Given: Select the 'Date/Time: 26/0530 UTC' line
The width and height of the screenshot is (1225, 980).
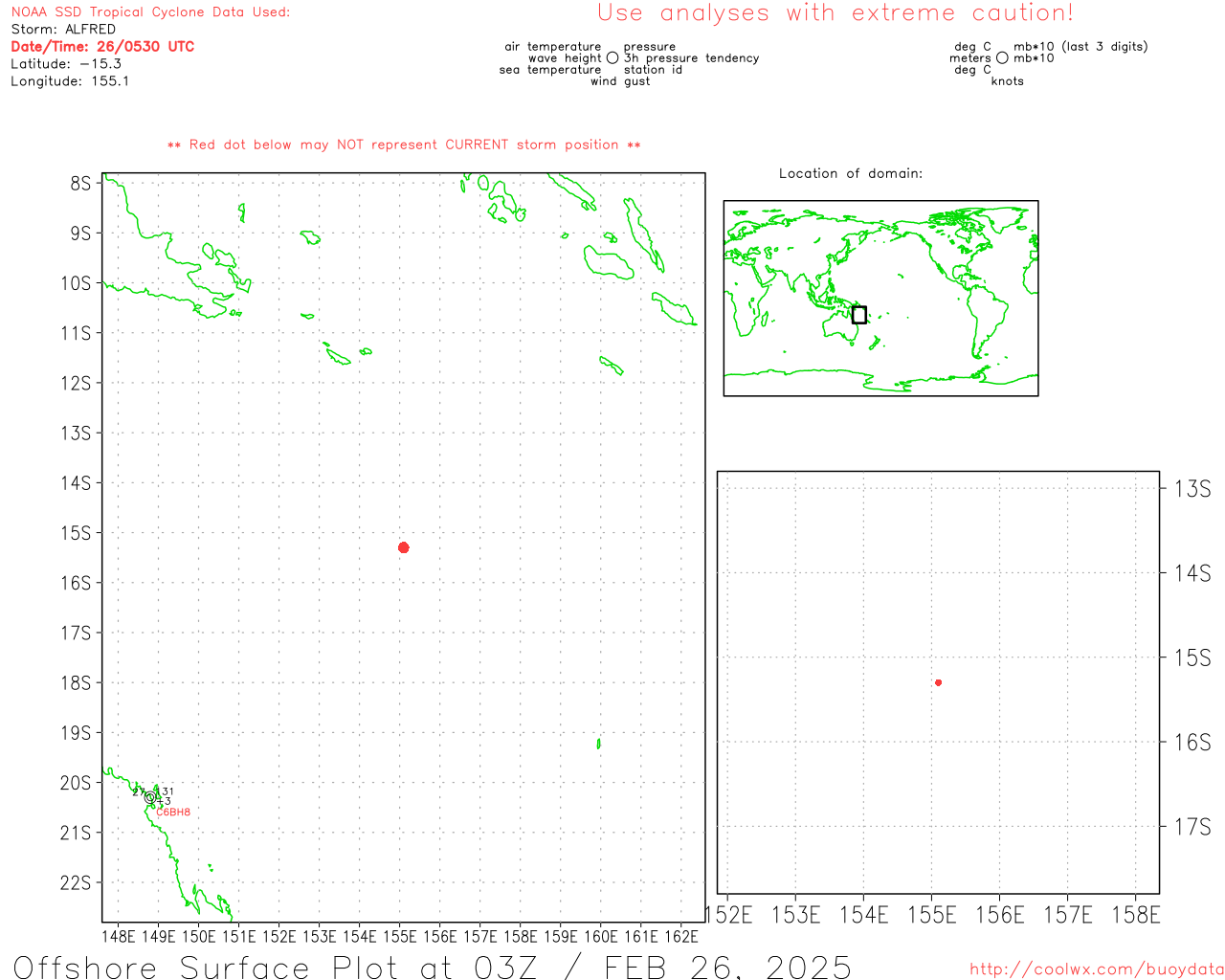Looking at the screenshot, I should (x=102, y=47).
